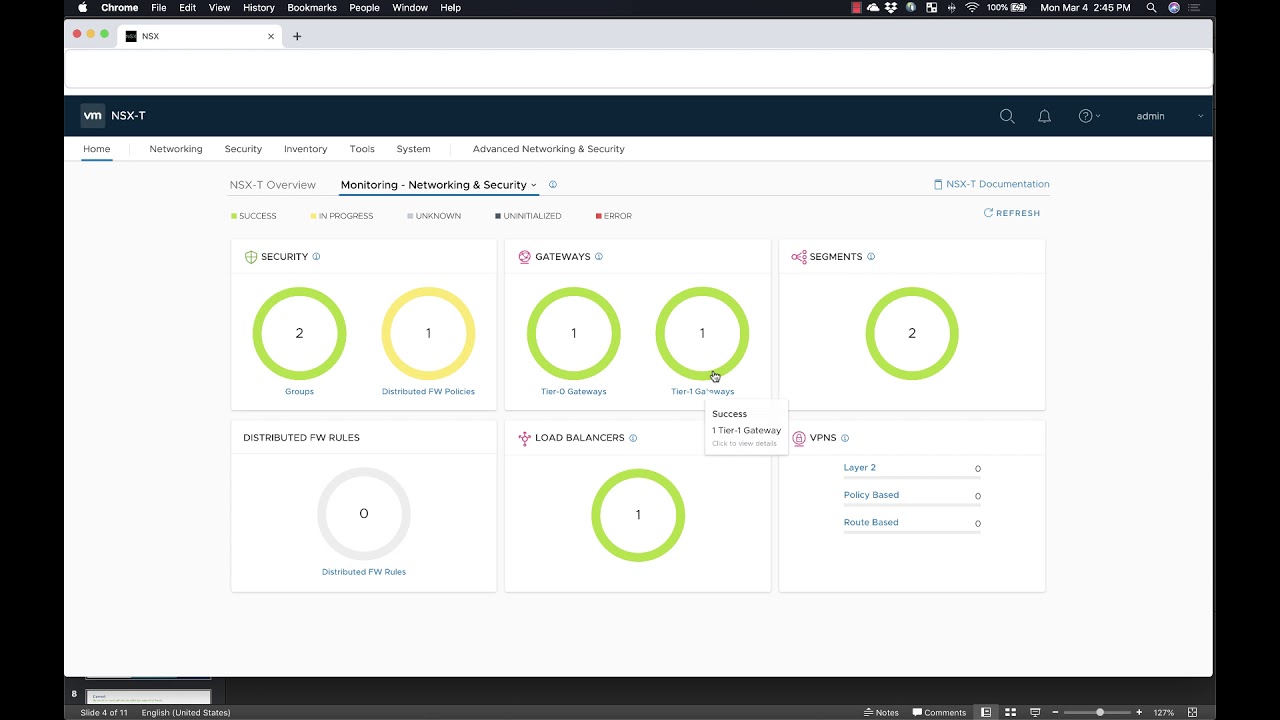Viewport: 1280px width, 720px height.
Task: Click the Dropbox menu bar icon
Action: (x=891, y=8)
